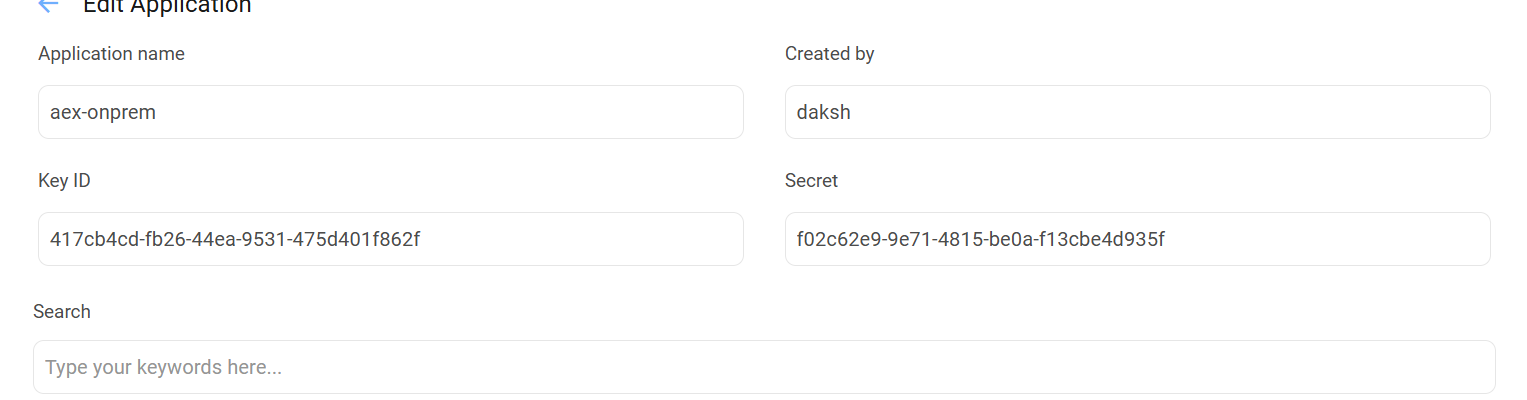Screen dimensions: 1527x400
Task: Place cursor on the daksh text
Action: point(823,113)
